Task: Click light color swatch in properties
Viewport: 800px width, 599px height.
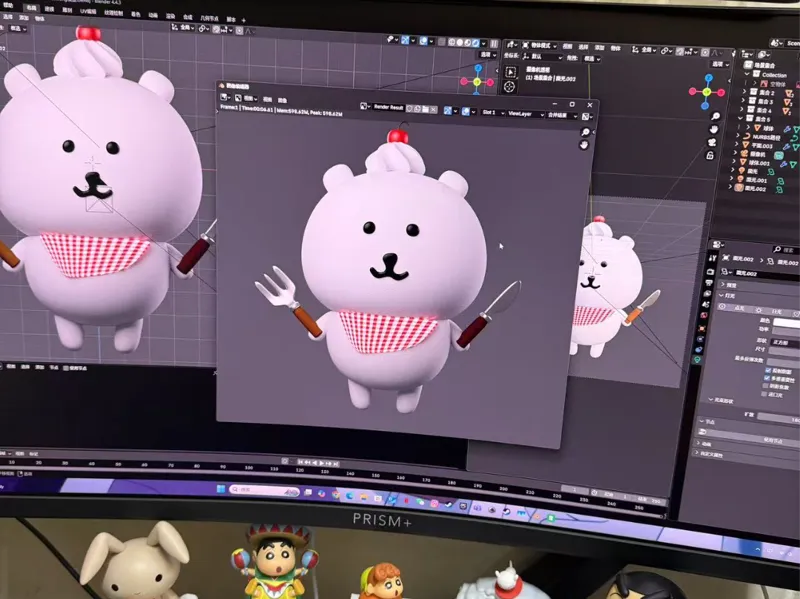Action: pos(786,322)
